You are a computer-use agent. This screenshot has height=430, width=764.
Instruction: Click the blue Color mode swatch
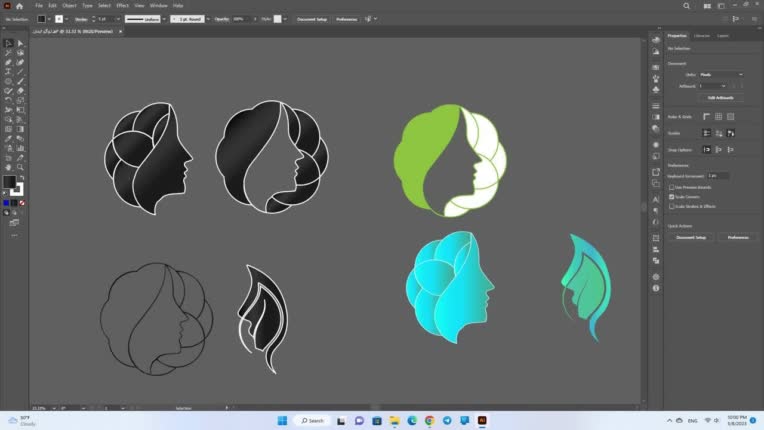pos(6,203)
